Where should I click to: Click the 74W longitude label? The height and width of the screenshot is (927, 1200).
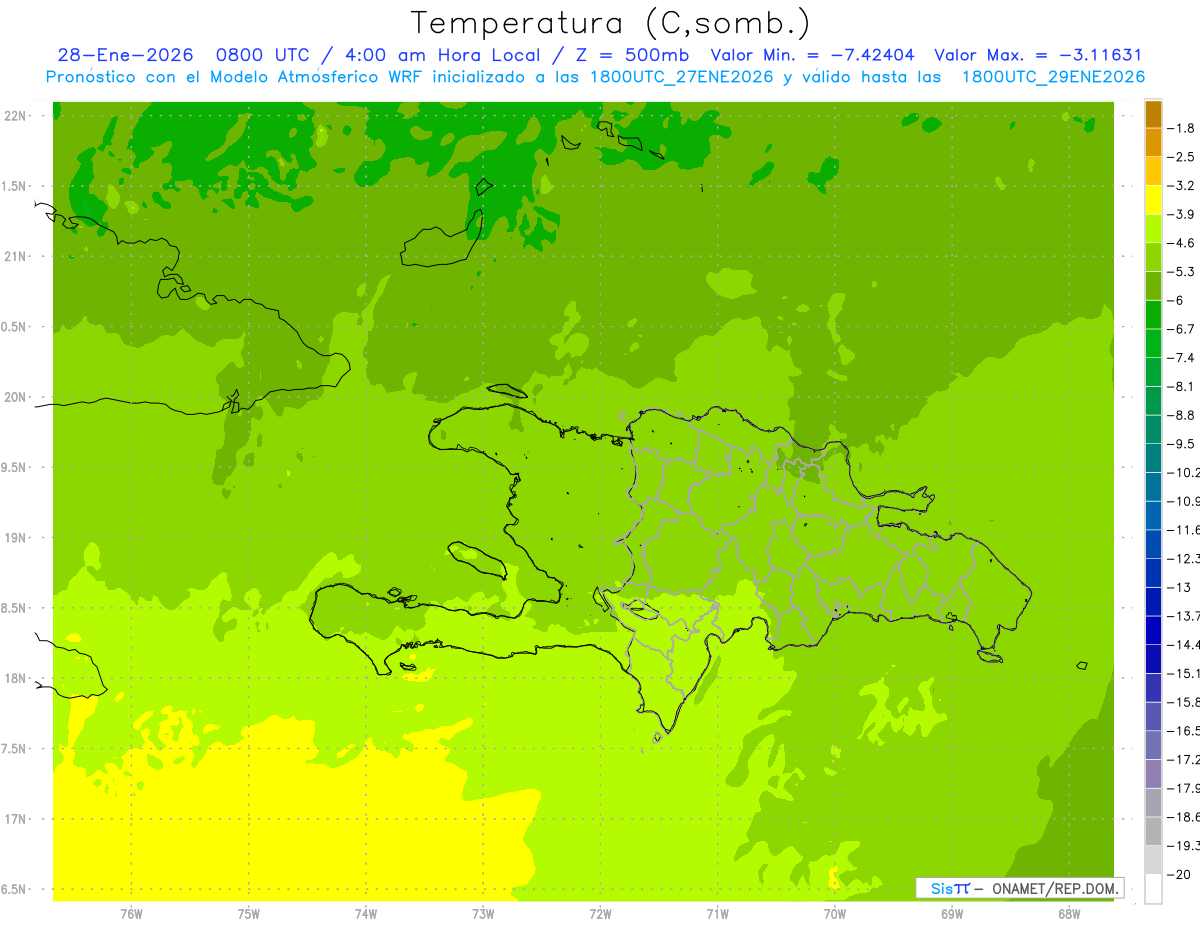click(366, 913)
